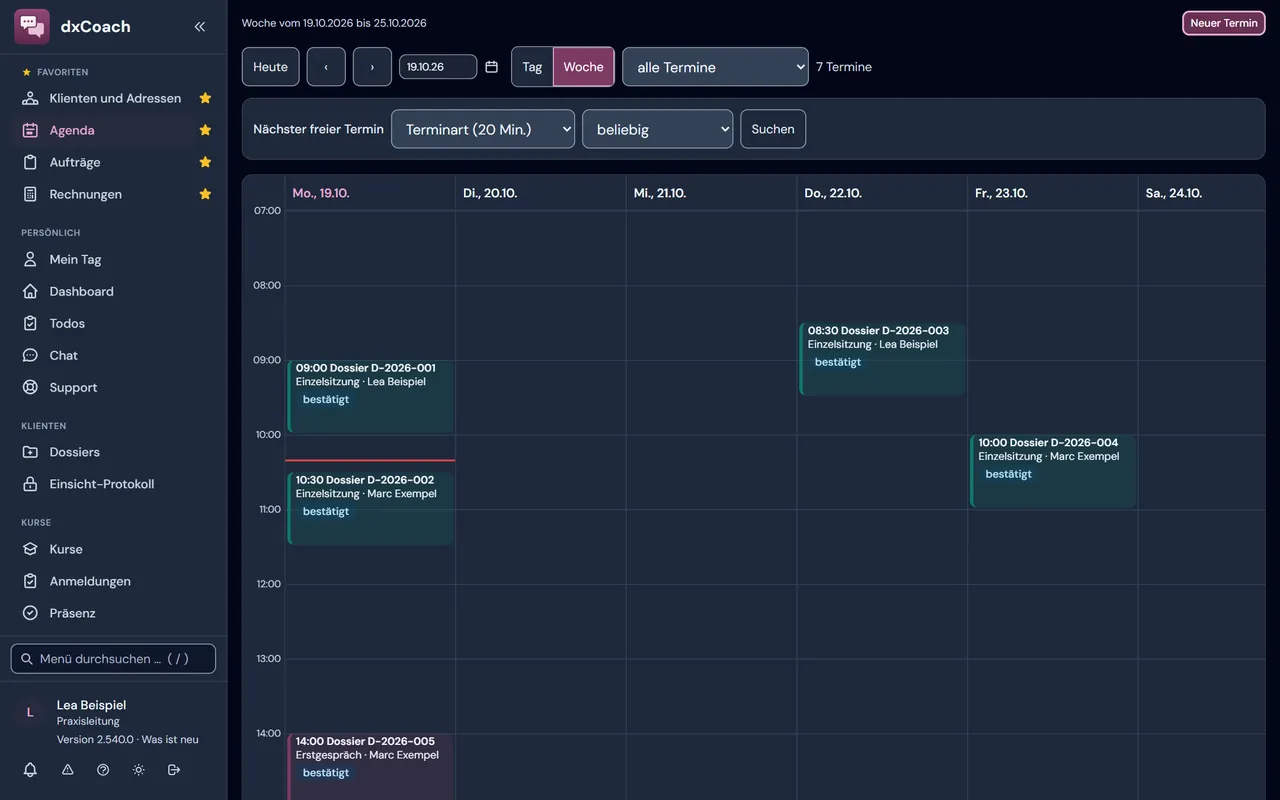Toggle the favorite star next to Rechnungen
1280x800 pixels.
205,194
